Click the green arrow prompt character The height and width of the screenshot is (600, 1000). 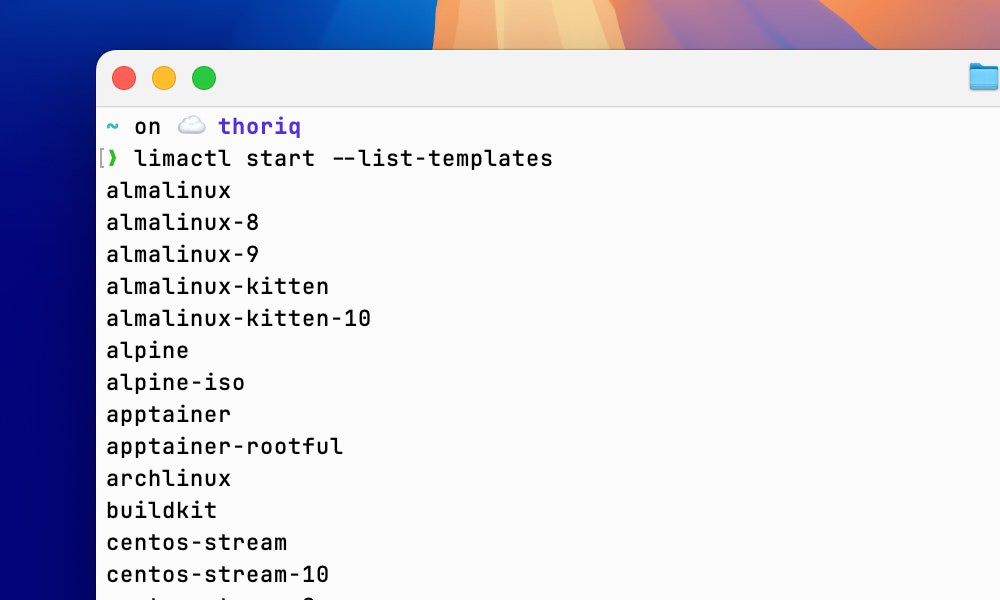click(x=114, y=157)
